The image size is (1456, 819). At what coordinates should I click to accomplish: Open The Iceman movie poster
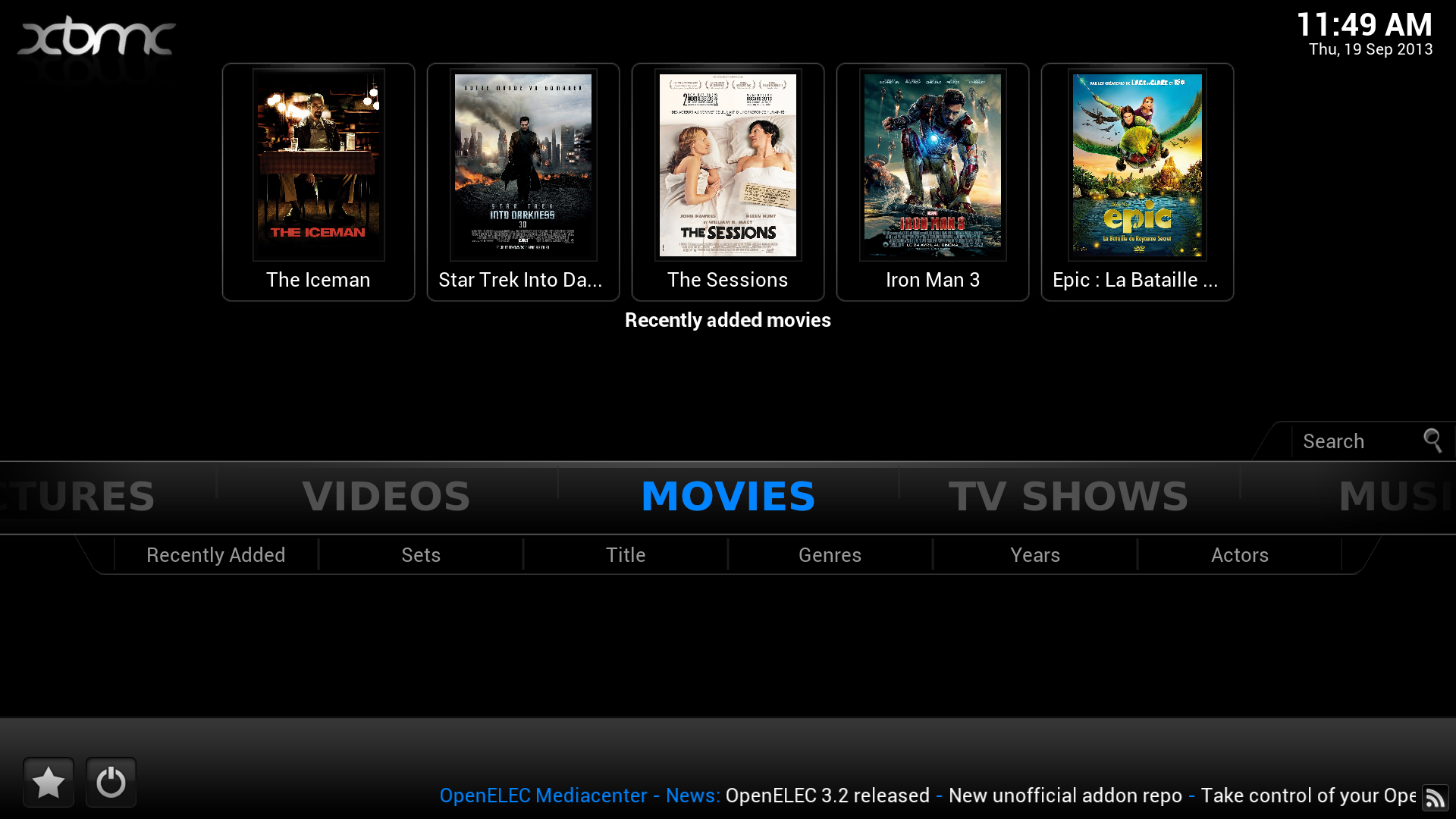318,165
